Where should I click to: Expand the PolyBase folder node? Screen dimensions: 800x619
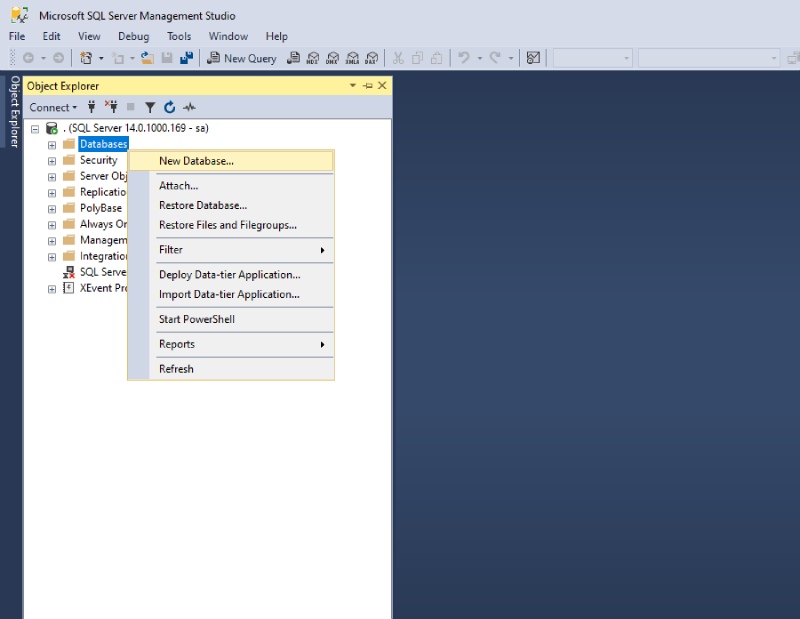[x=52, y=208]
